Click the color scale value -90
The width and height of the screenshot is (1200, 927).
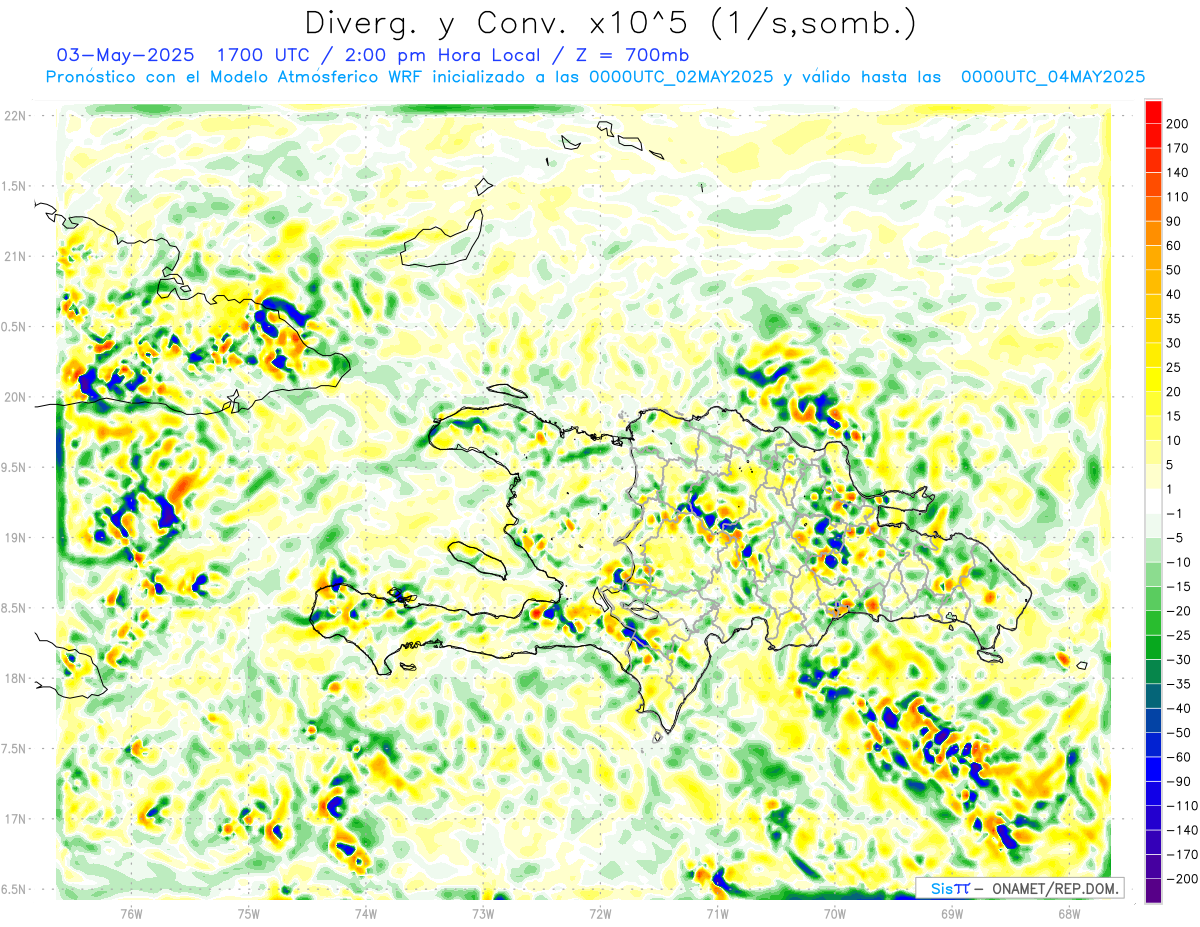click(1179, 781)
